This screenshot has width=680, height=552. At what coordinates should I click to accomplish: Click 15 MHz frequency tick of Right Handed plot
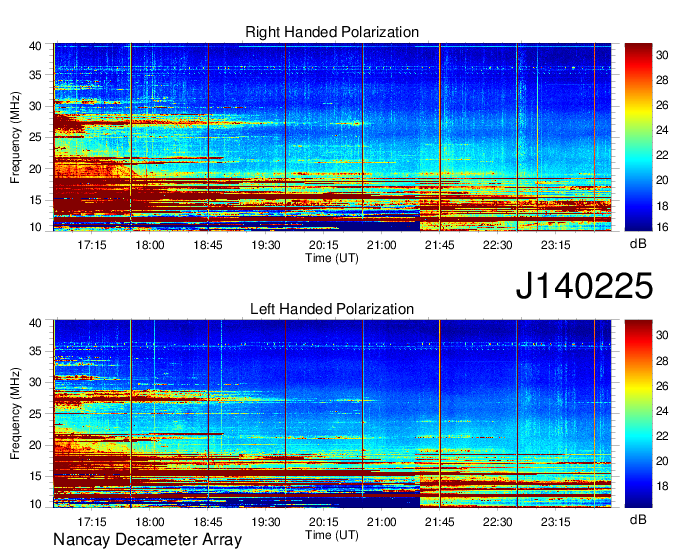tap(35, 200)
